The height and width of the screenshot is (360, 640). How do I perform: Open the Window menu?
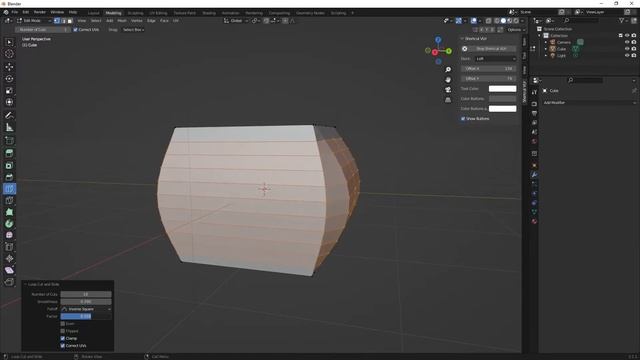click(57, 12)
